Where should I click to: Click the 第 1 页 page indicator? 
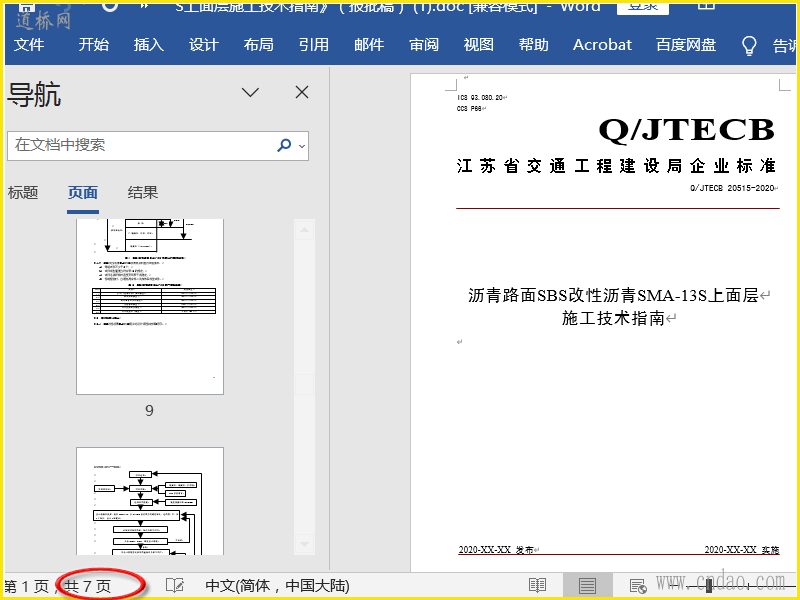point(27,586)
